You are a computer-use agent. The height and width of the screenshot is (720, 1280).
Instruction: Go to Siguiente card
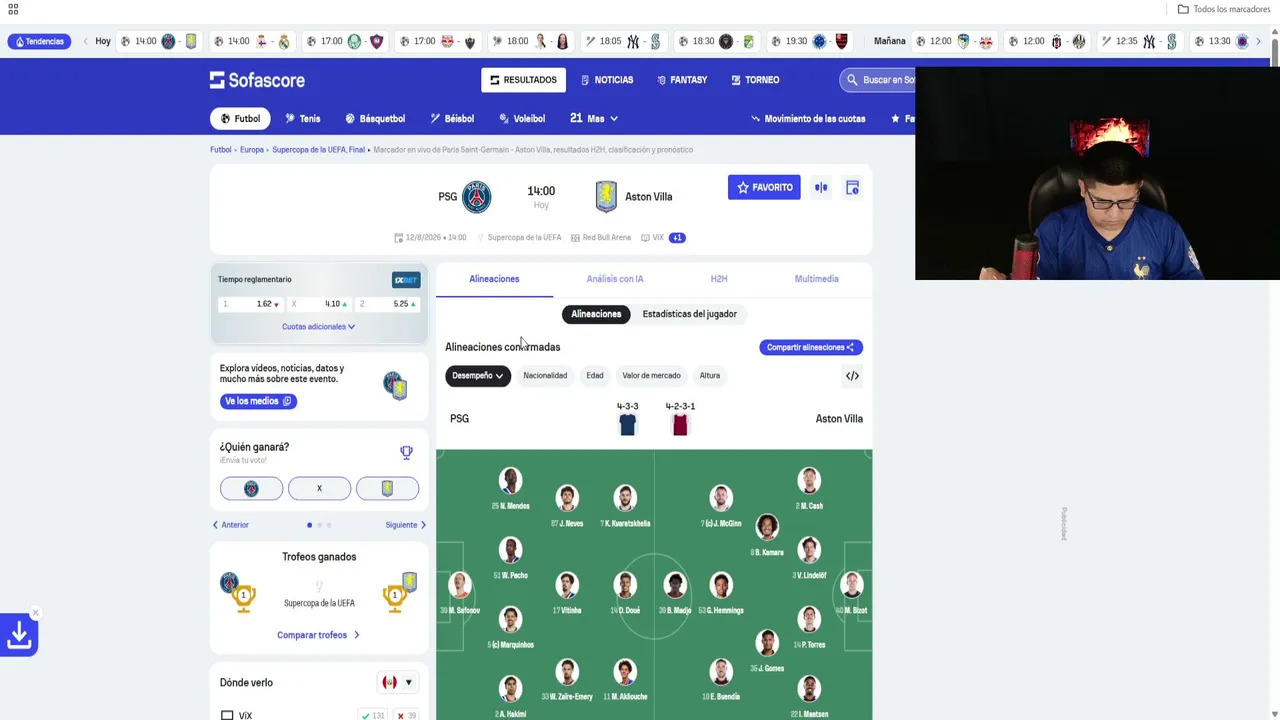(x=406, y=525)
